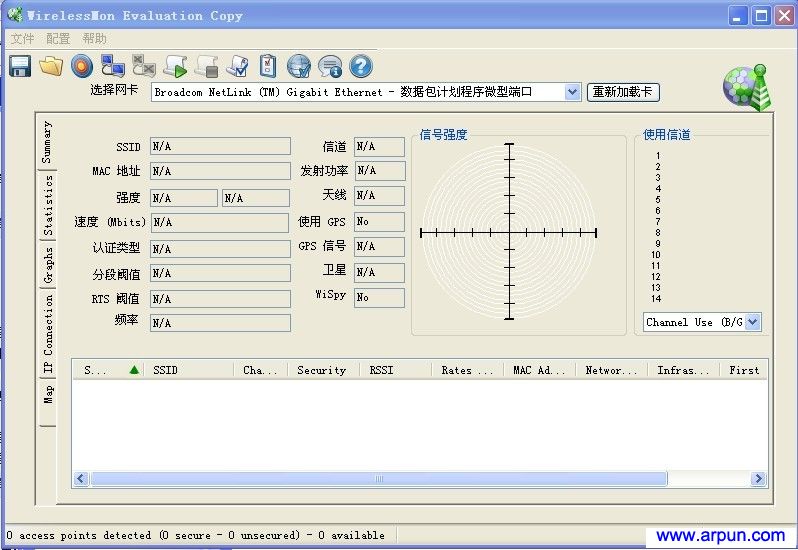Click the Security column header

tap(321, 370)
